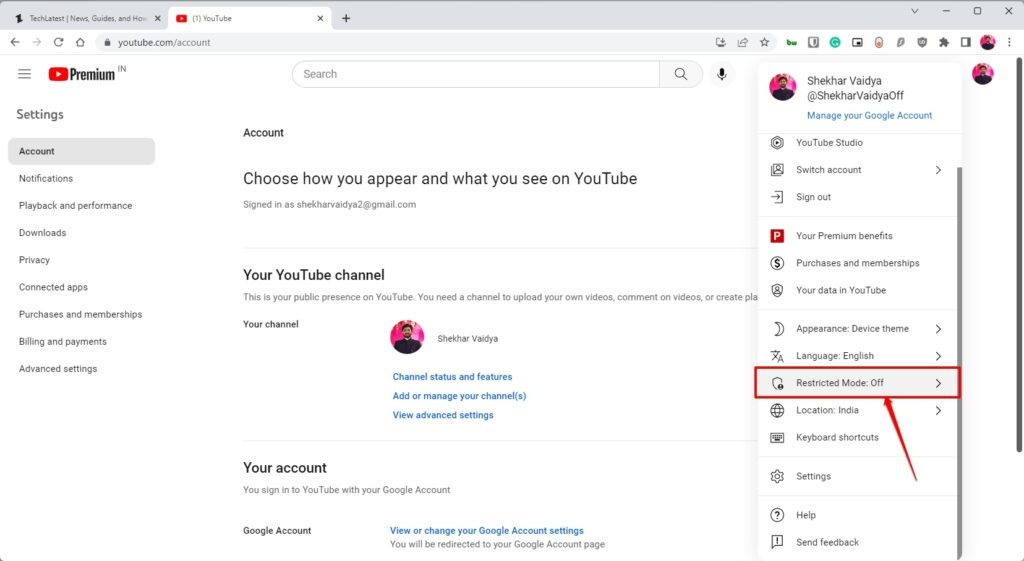This screenshot has height=561, width=1024.
Task: Click the Keyboard shortcuts menu item text
Action: click(837, 438)
